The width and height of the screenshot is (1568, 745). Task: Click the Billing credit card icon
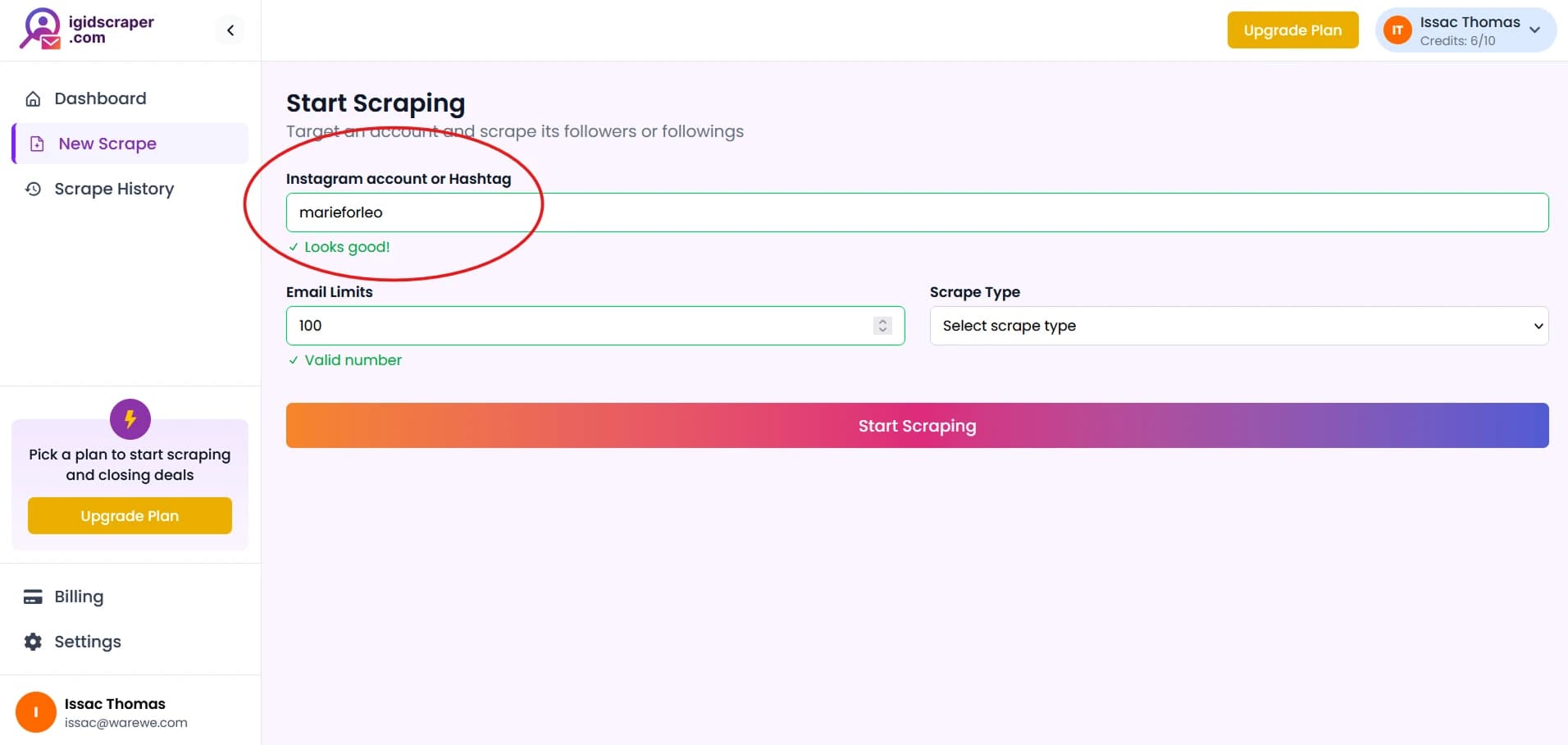point(33,597)
